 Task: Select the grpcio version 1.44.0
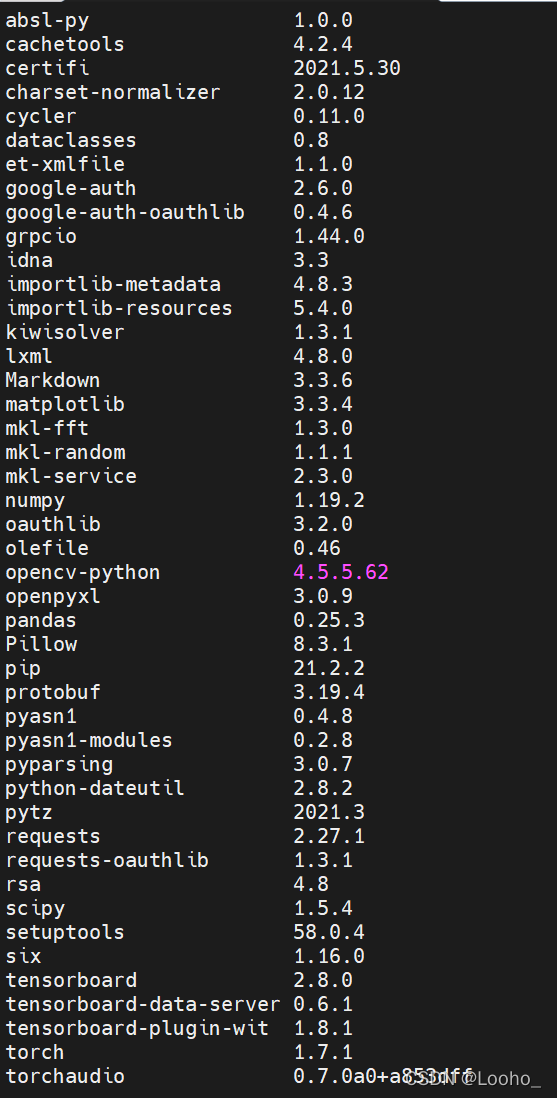point(329,236)
